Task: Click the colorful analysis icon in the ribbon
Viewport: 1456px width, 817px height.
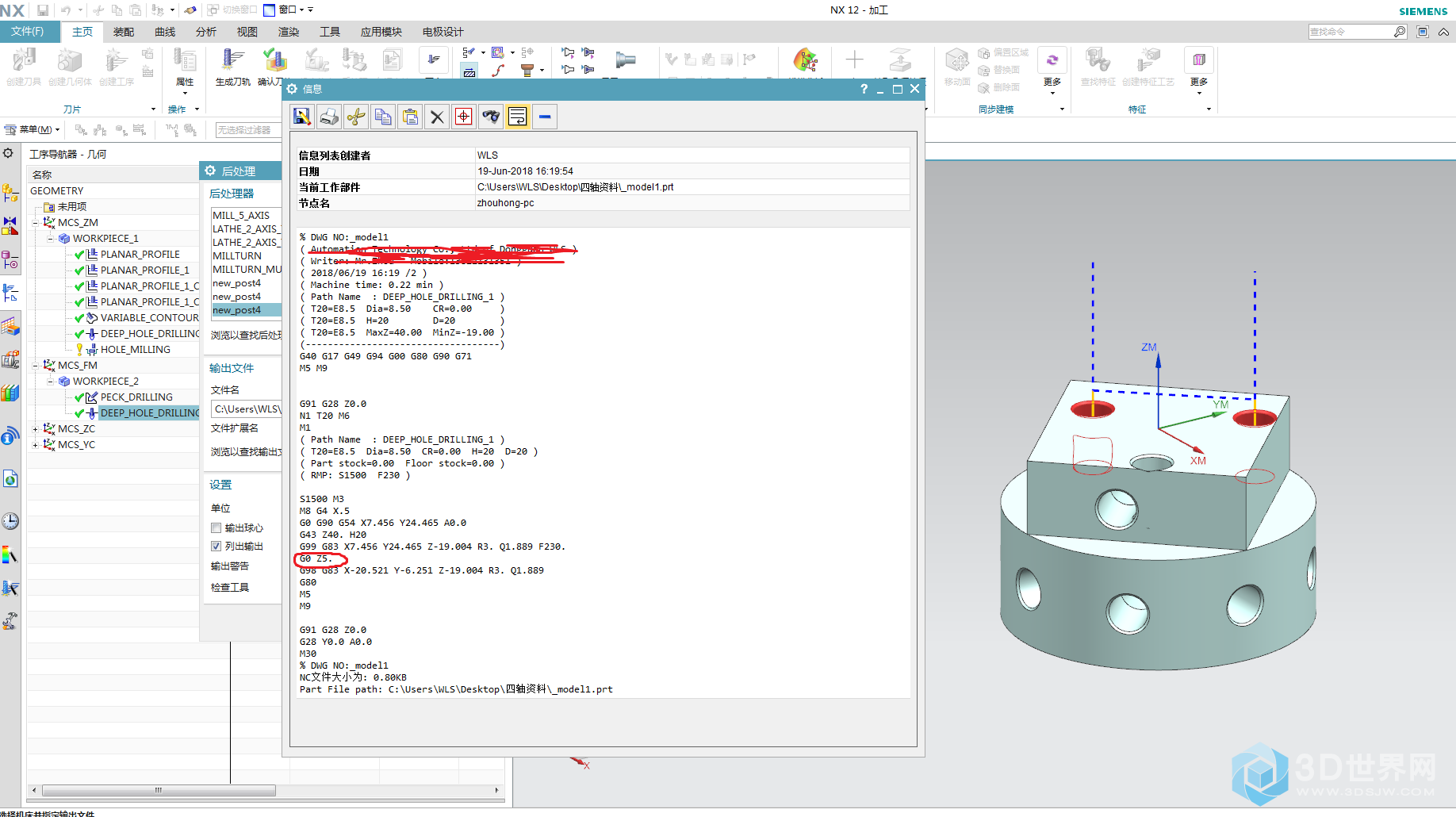Action: [806, 60]
